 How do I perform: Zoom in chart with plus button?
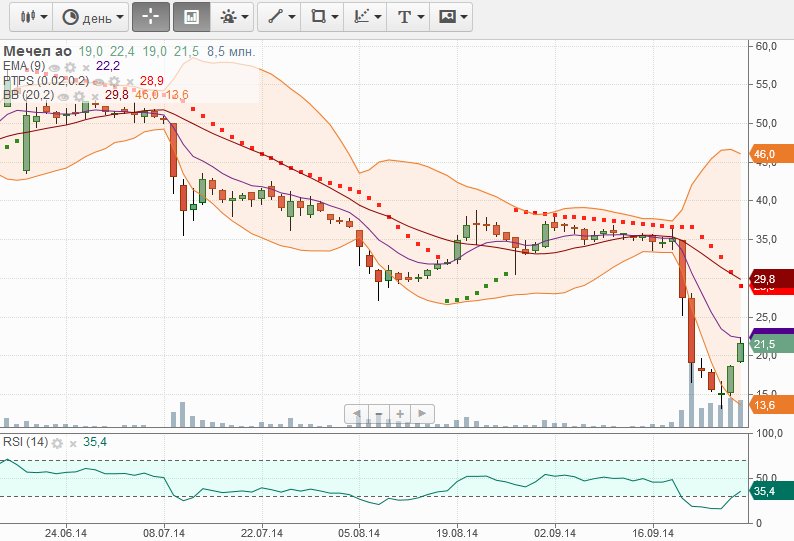[400, 413]
